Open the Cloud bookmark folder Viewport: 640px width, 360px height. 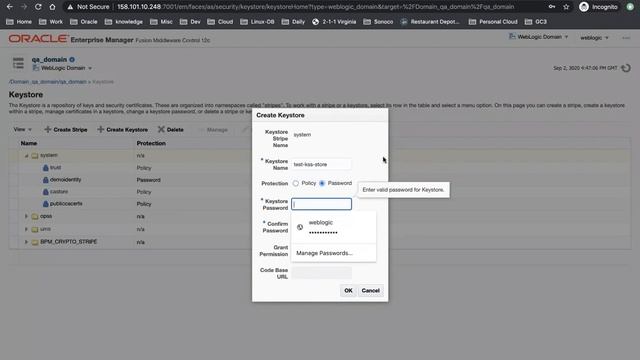(220, 22)
